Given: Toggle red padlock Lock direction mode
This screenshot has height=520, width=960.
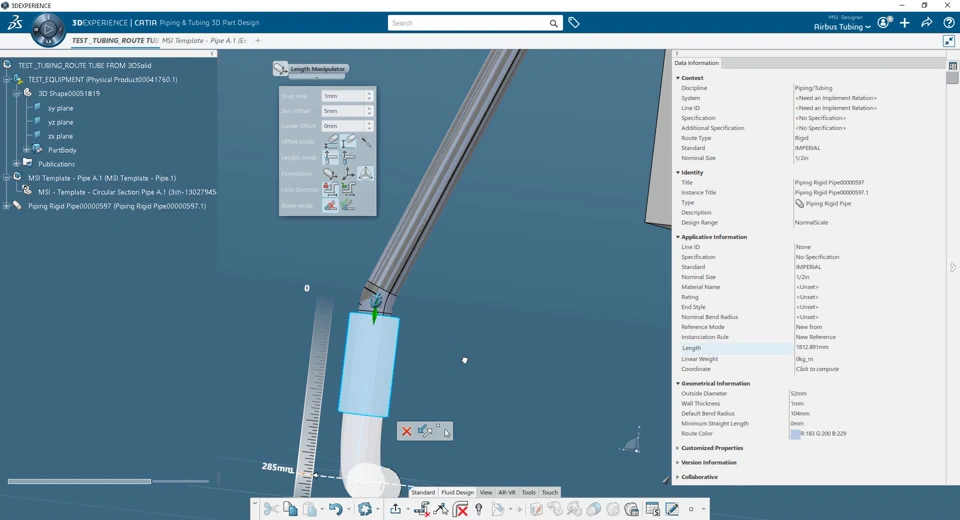Looking at the screenshot, I should (x=331, y=189).
